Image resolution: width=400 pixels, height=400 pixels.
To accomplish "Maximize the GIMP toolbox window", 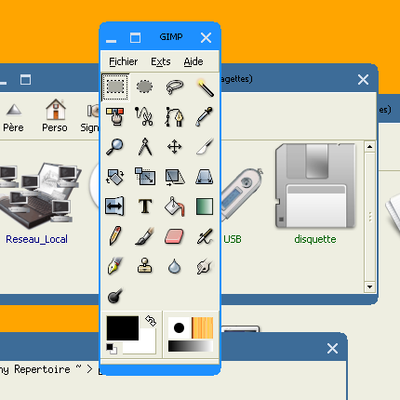I will pos(135,38).
